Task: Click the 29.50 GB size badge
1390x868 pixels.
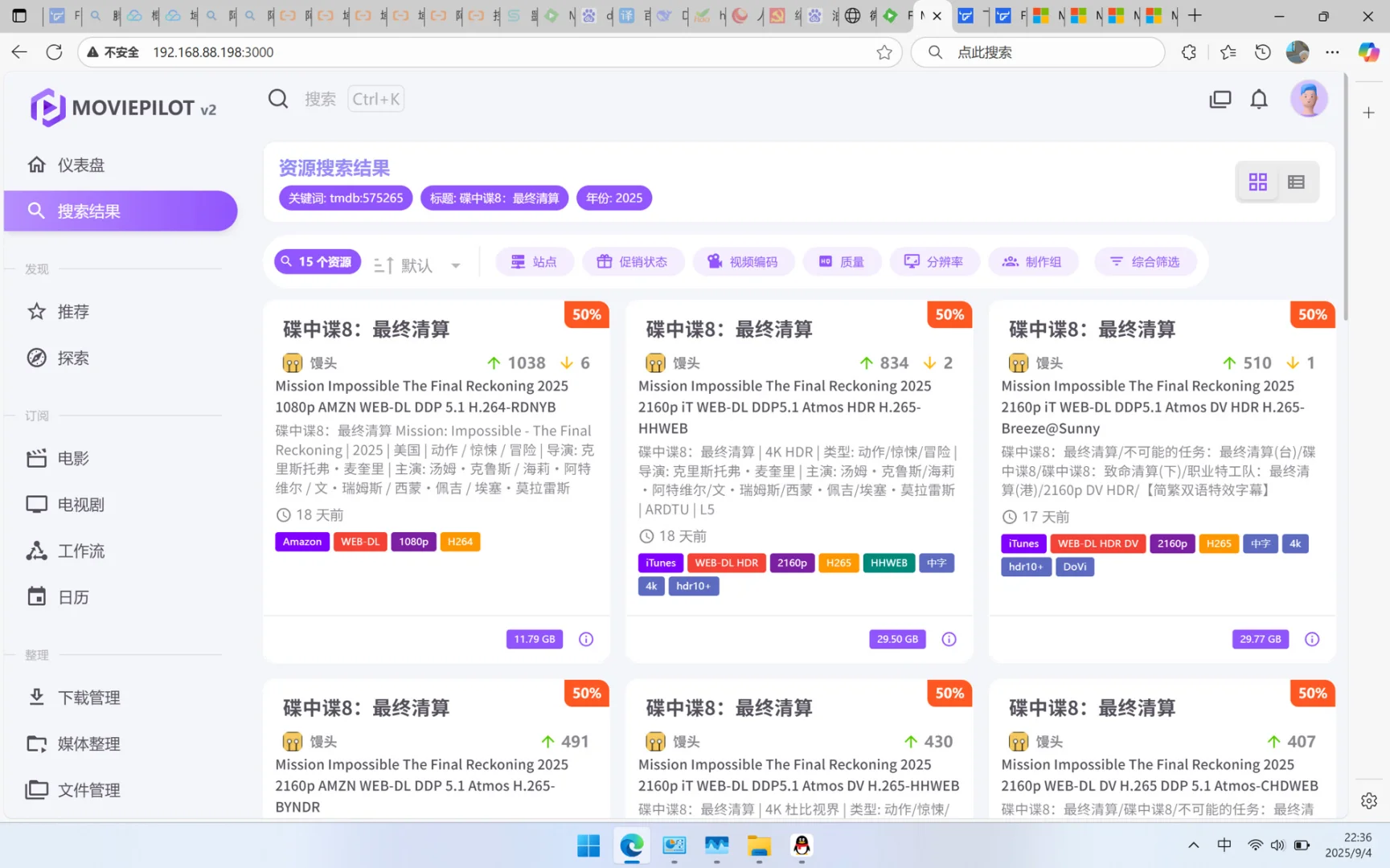Action: pyautogui.click(x=897, y=639)
